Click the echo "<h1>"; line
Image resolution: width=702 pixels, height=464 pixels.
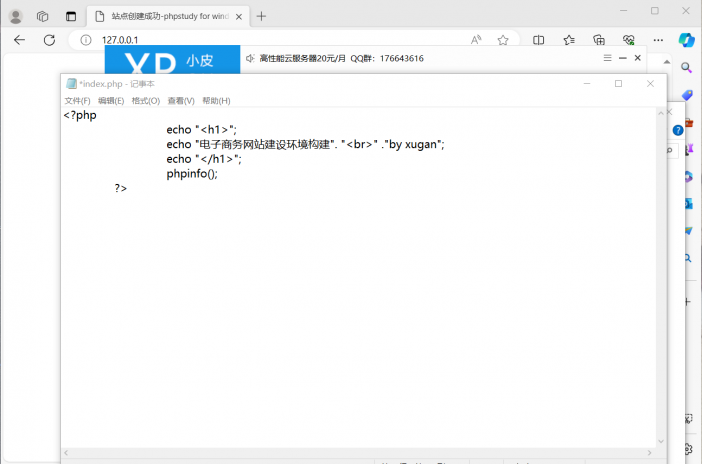(x=201, y=130)
